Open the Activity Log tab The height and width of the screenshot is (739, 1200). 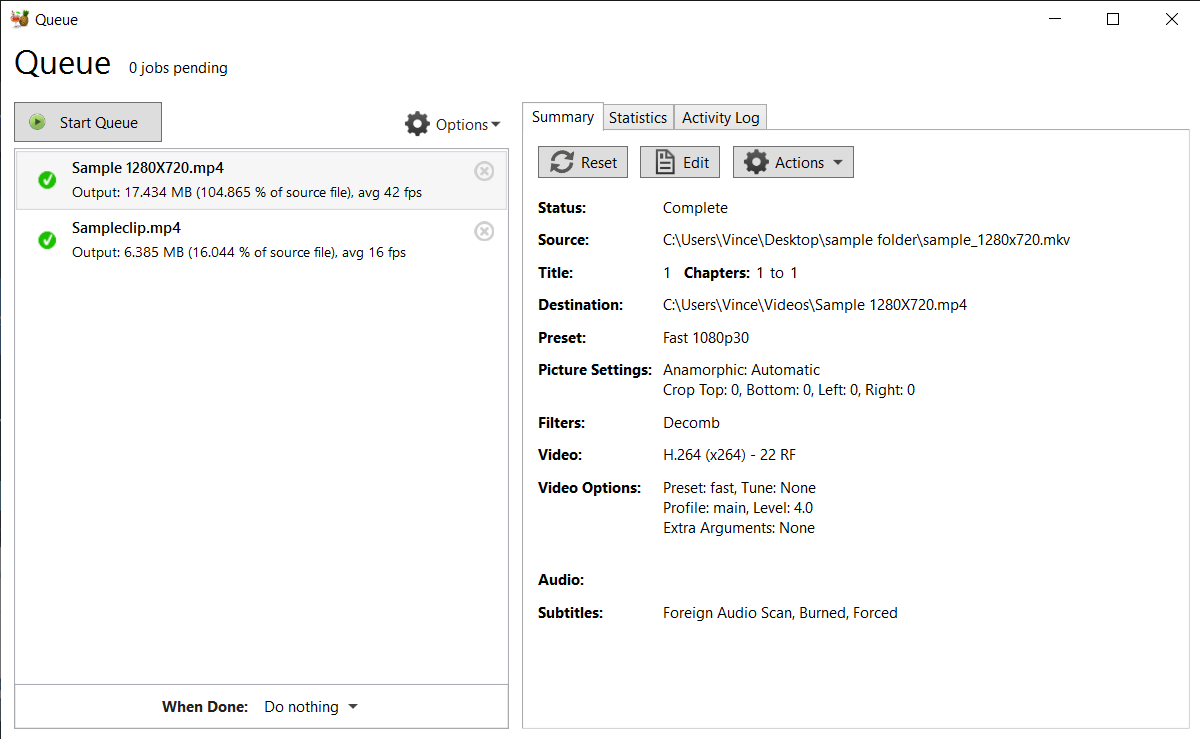[x=719, y=117]
